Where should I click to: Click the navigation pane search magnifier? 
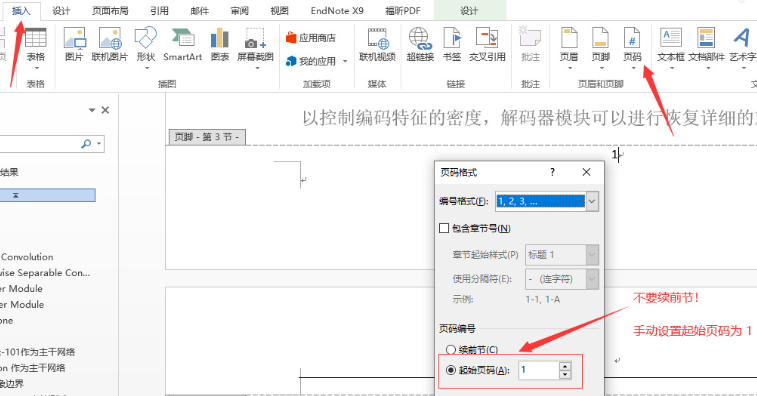pyautogui.click(x=86, y=143)
